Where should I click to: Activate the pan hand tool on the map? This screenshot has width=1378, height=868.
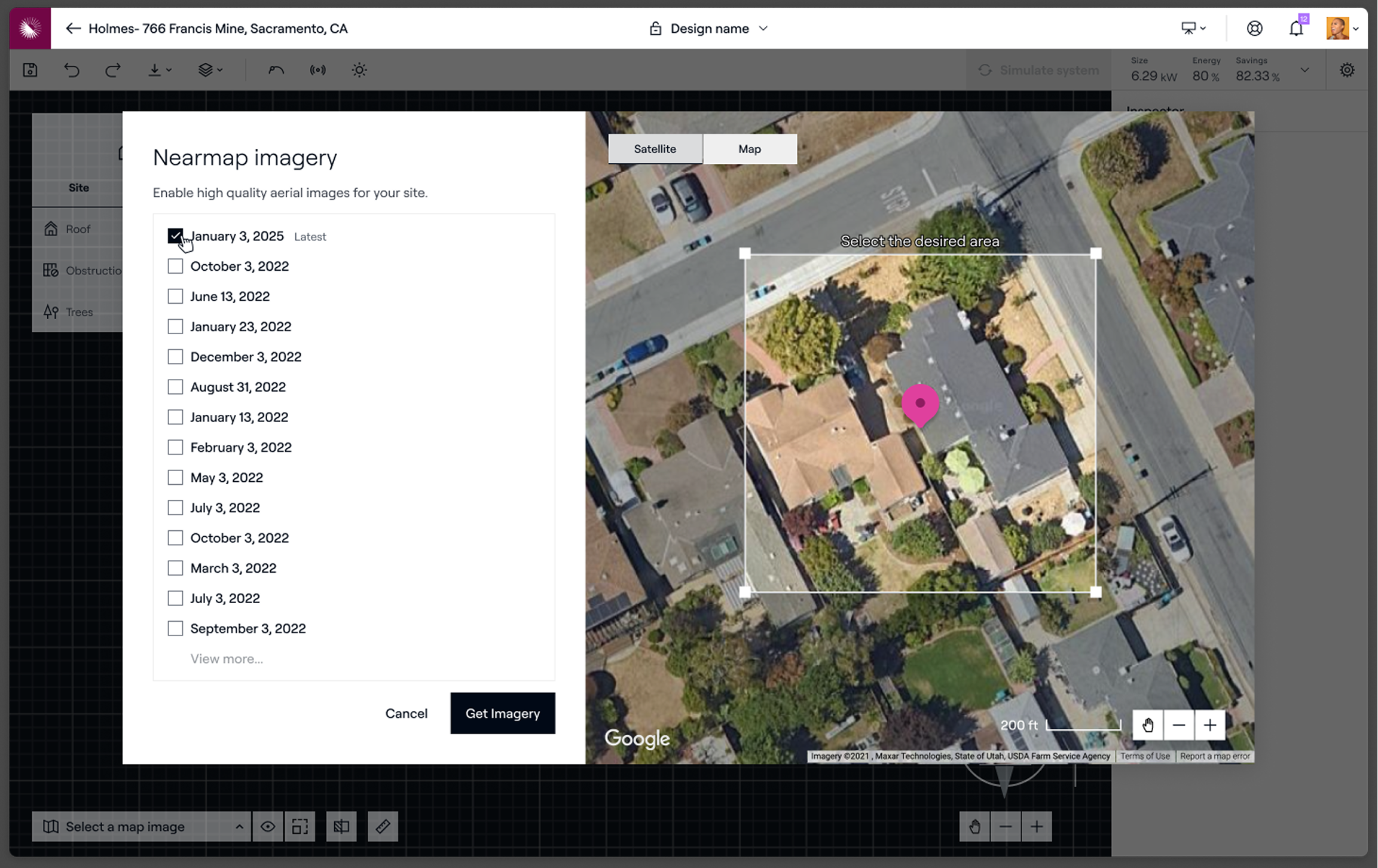[x=1148, y=725]
